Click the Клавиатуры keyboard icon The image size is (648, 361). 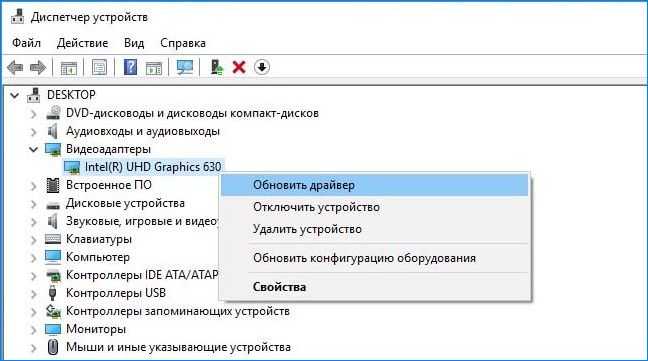point(53,239)
